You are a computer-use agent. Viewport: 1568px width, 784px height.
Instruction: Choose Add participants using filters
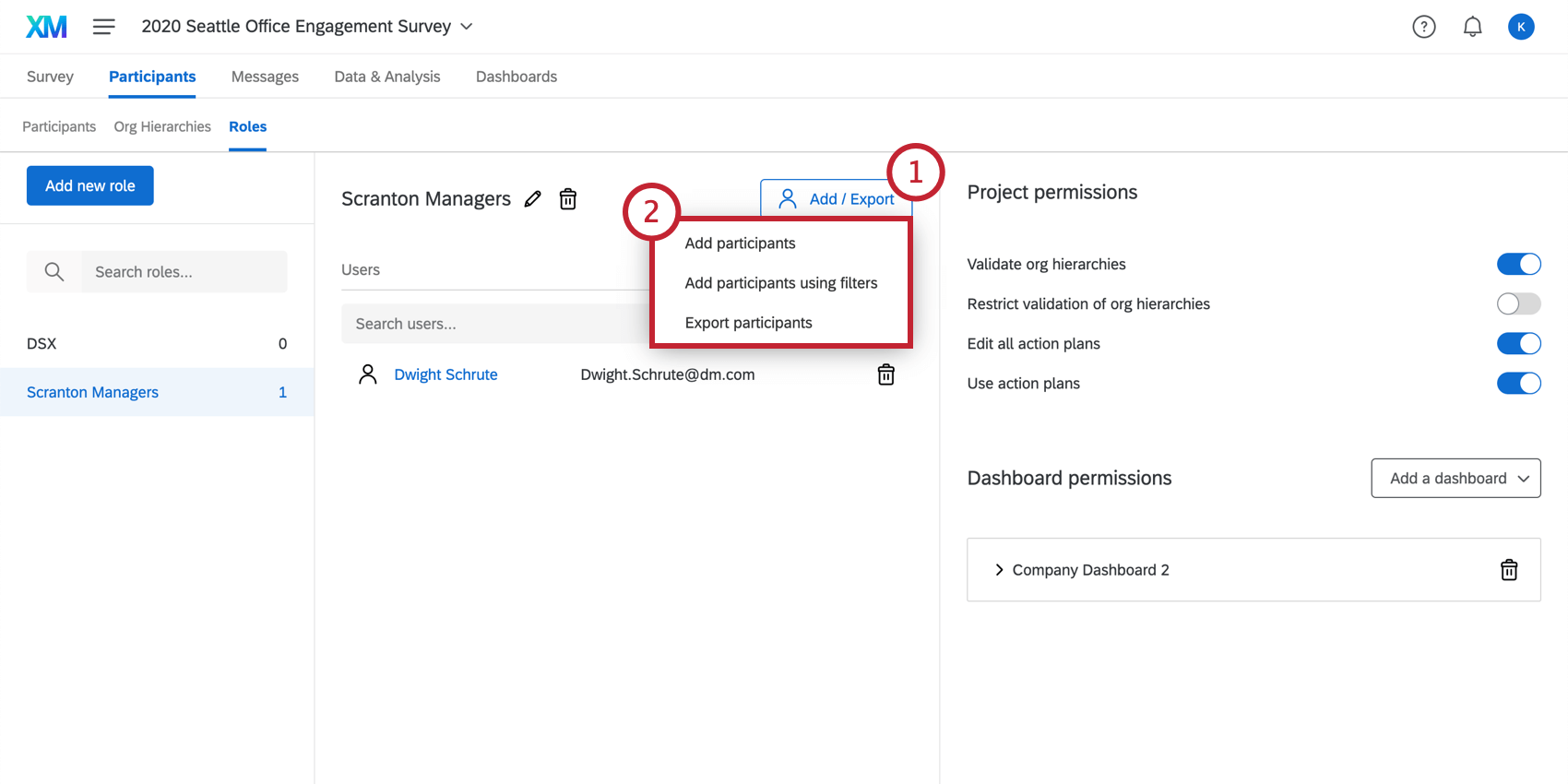pos(780,283)
